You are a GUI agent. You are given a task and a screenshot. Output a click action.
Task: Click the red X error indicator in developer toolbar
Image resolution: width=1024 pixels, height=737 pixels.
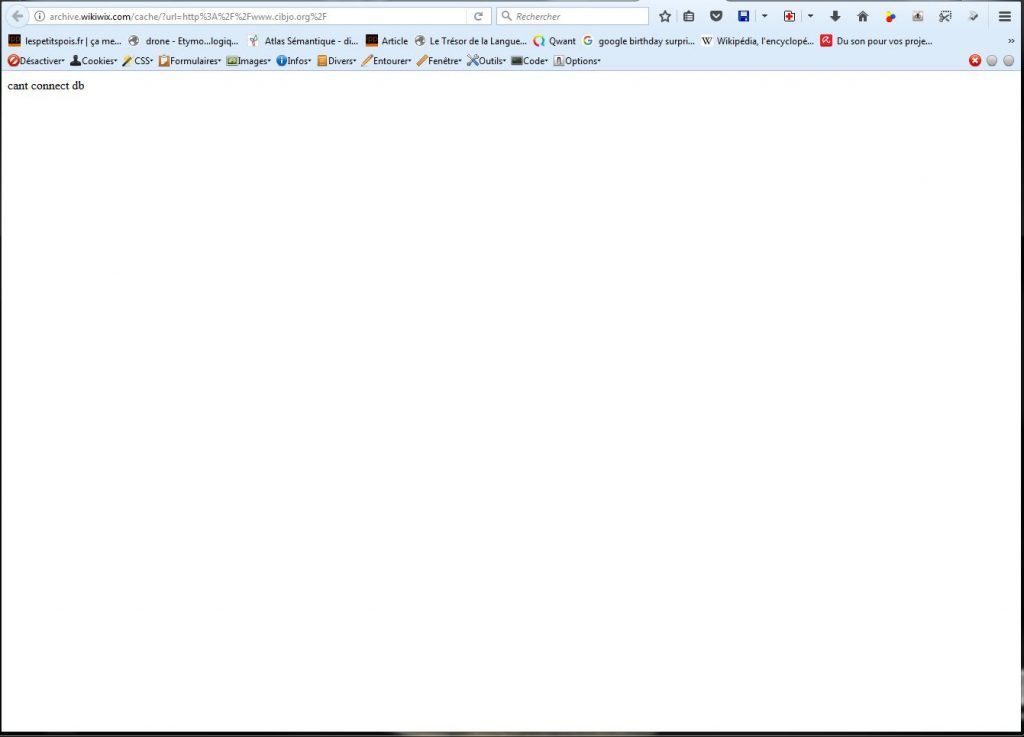tap(974, 61)
